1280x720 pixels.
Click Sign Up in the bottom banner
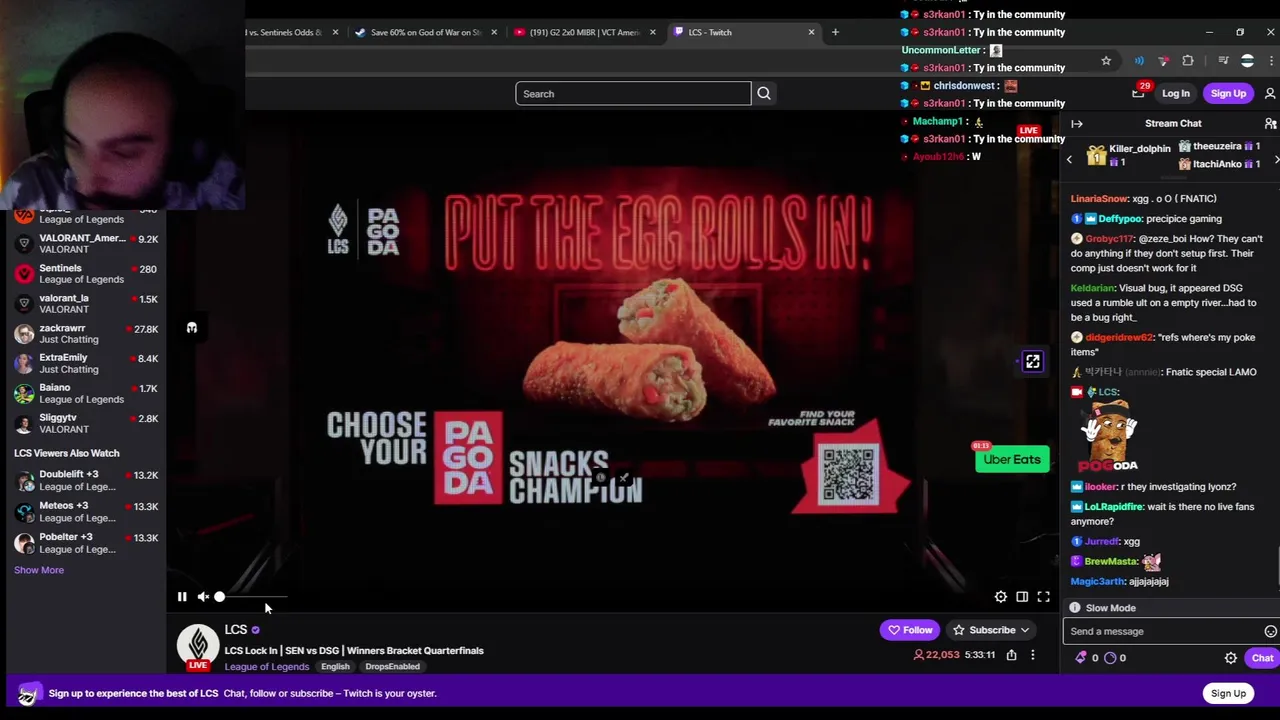(1228, 694)
